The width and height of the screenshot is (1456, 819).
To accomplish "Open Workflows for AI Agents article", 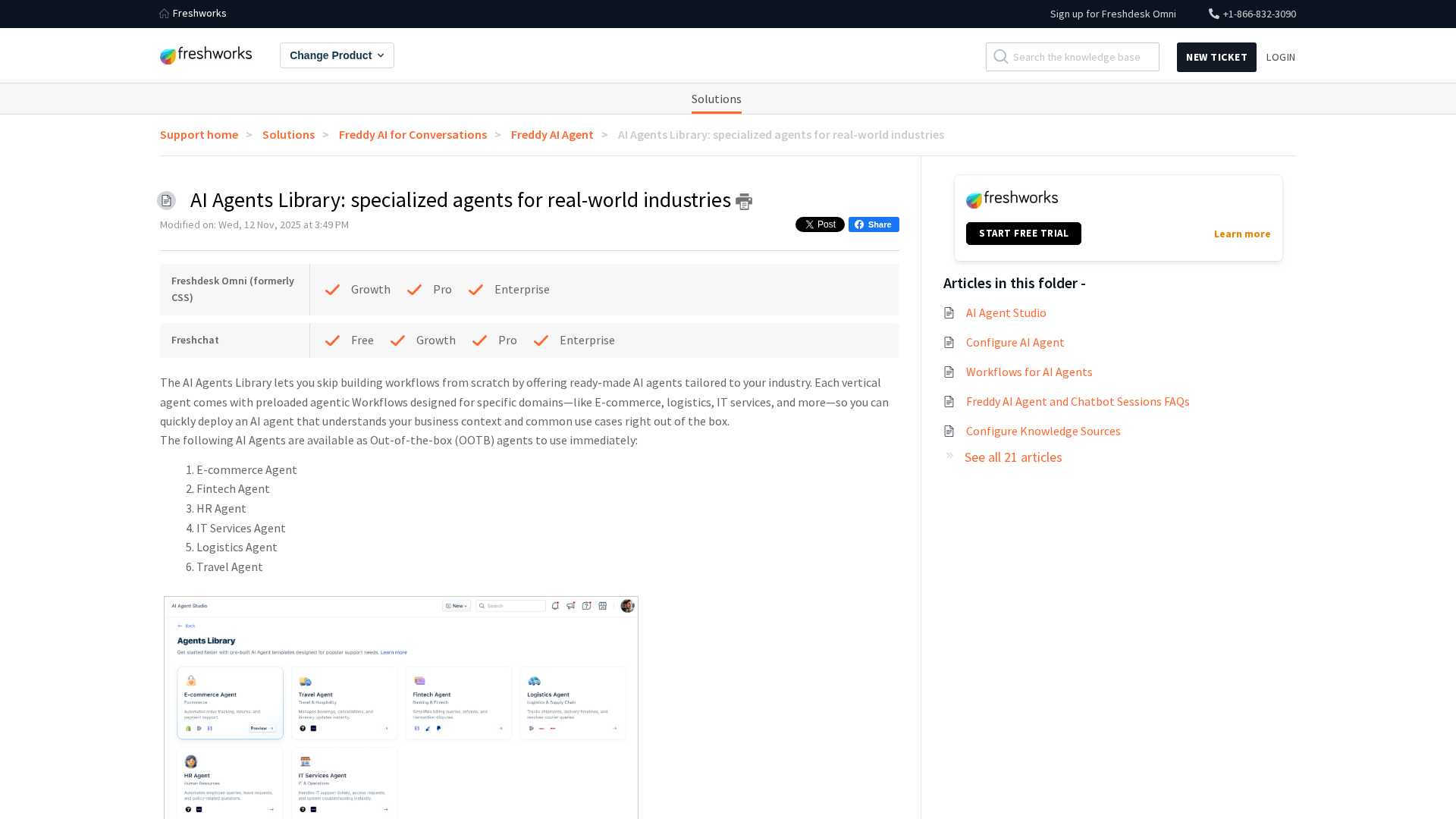I will (1028, 372).
